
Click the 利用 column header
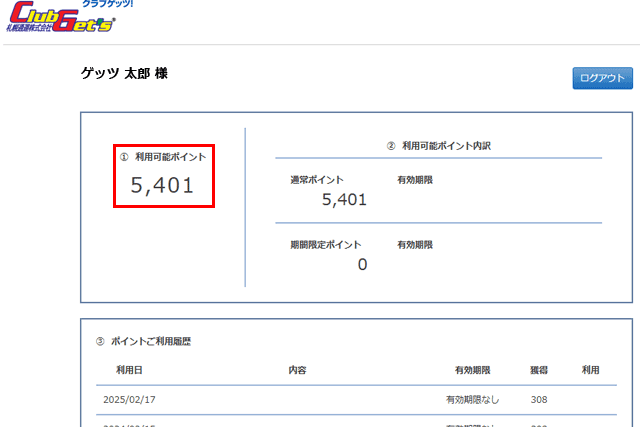590,370
